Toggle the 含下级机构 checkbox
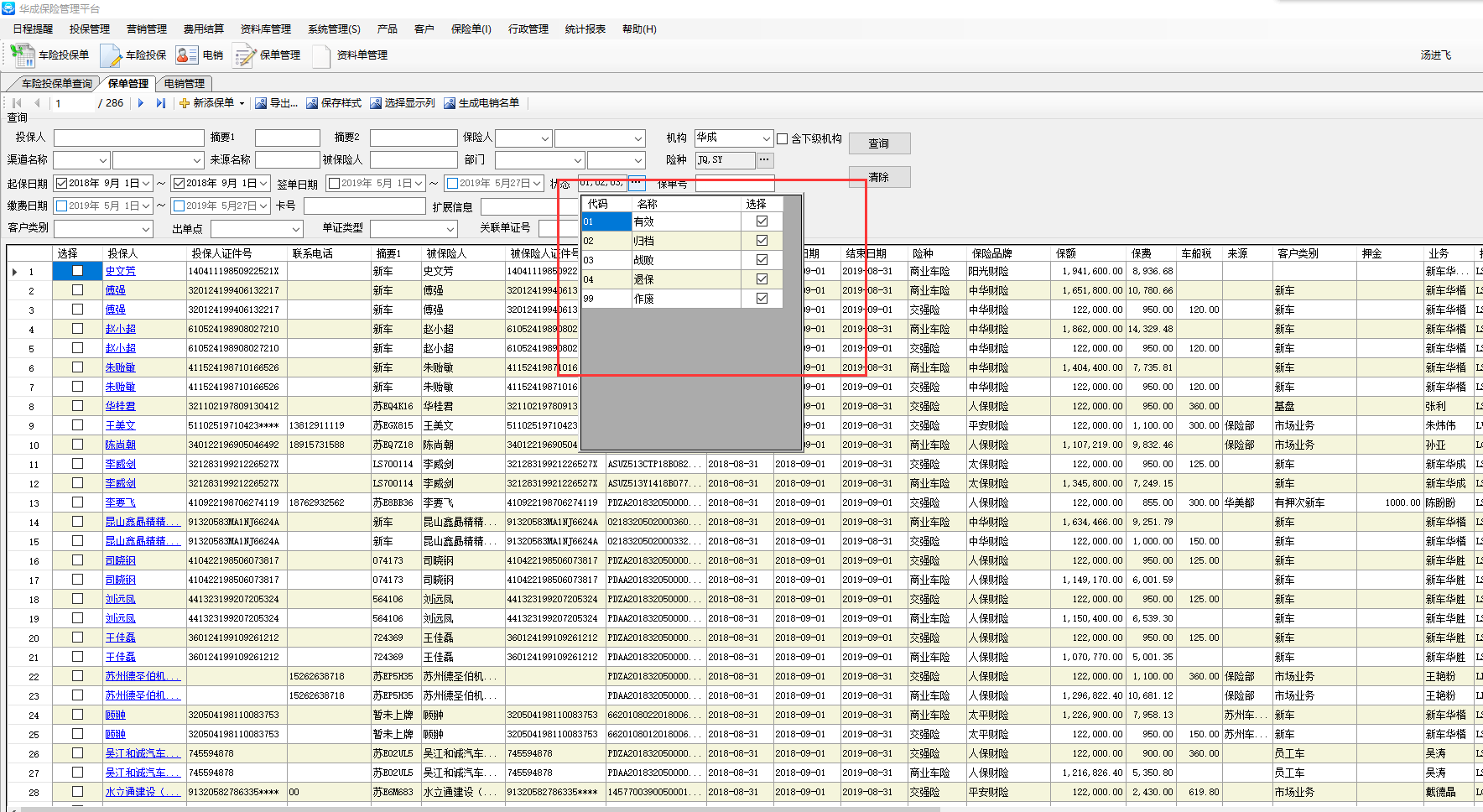 pos(783,139)
